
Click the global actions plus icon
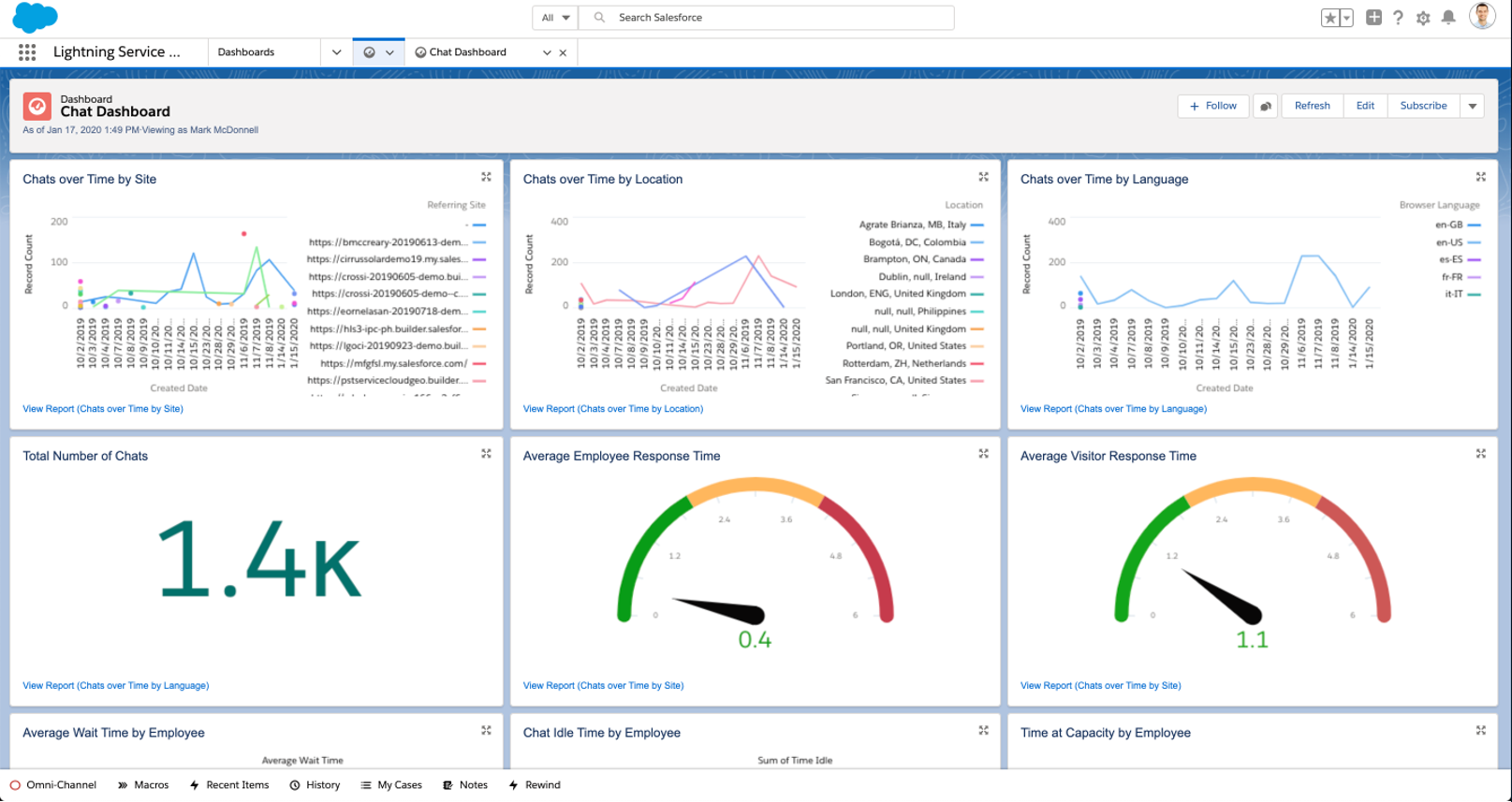coord(1373,17)
